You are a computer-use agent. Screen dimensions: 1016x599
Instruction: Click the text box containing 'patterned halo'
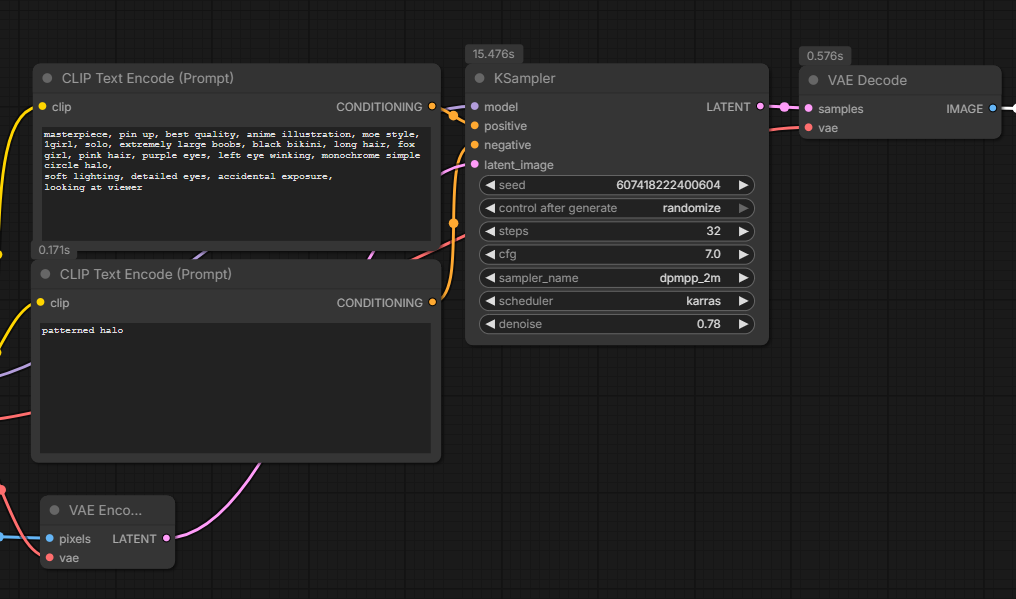(x=235, y=387)
